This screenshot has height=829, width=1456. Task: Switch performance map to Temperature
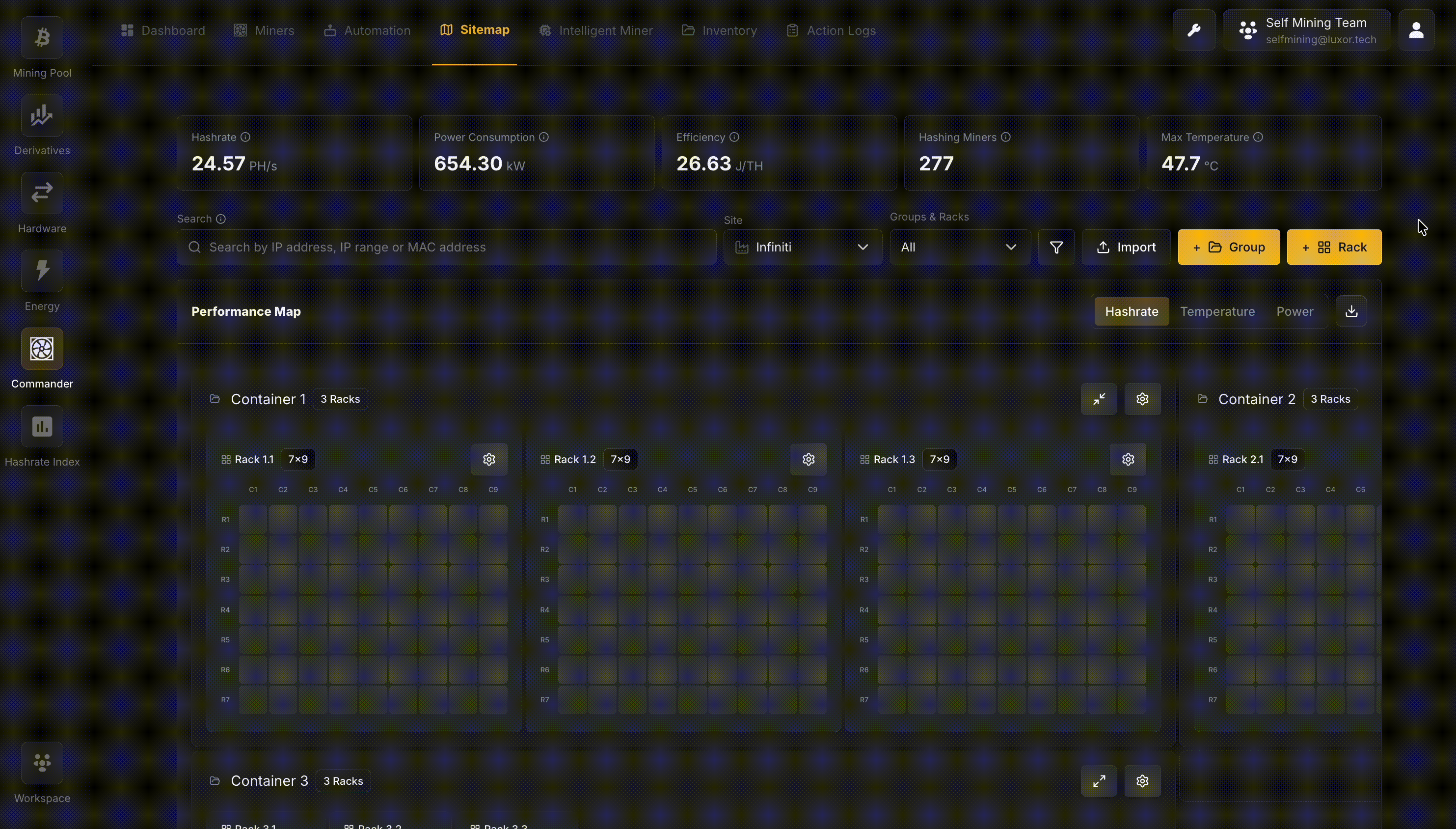[x=1217, y=311]
